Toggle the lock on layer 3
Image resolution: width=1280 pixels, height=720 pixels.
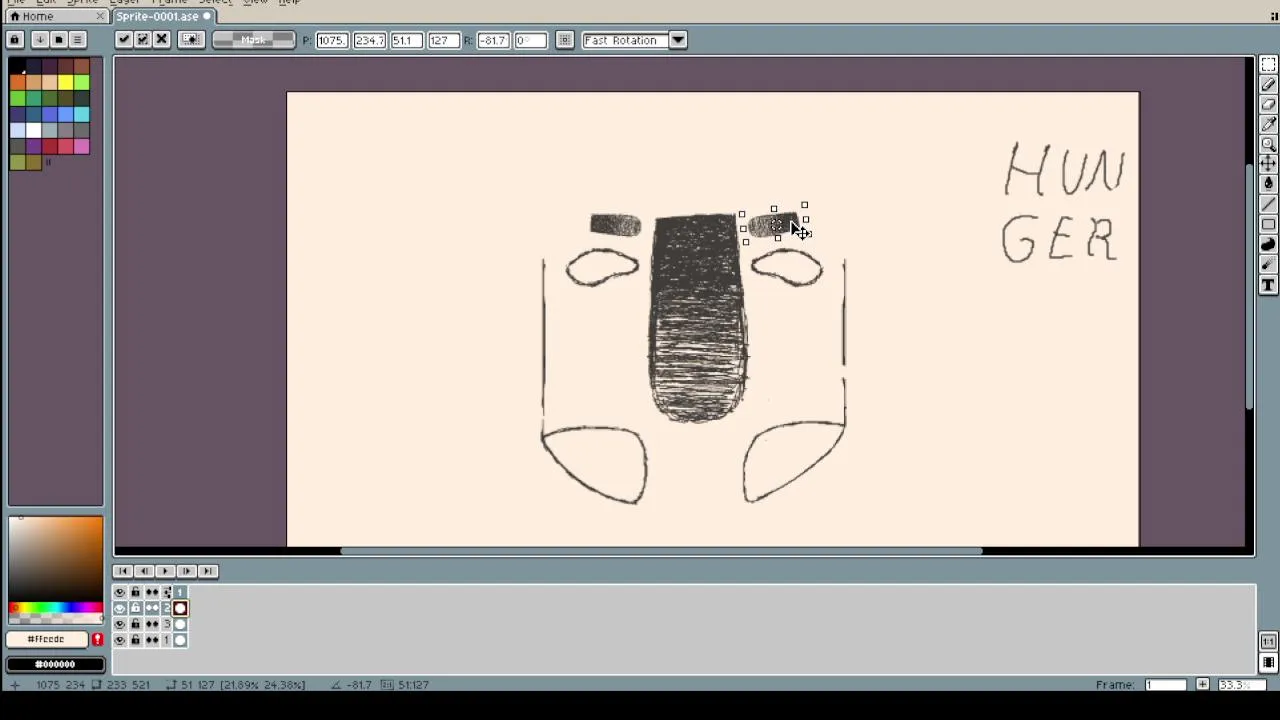pos(136,624)
